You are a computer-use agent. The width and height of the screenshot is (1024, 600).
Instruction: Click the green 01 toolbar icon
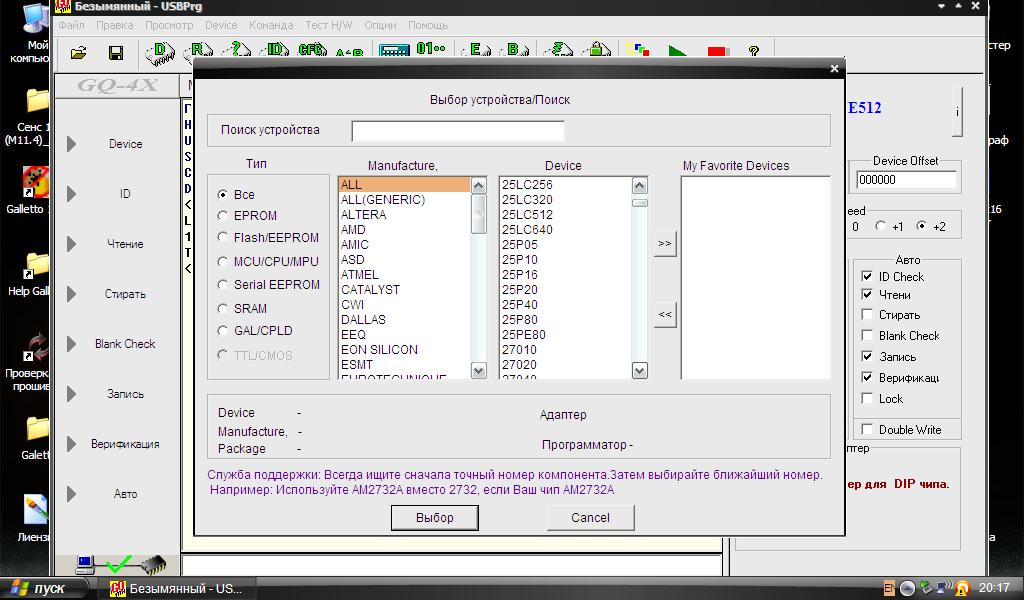(x=431, y=50)
